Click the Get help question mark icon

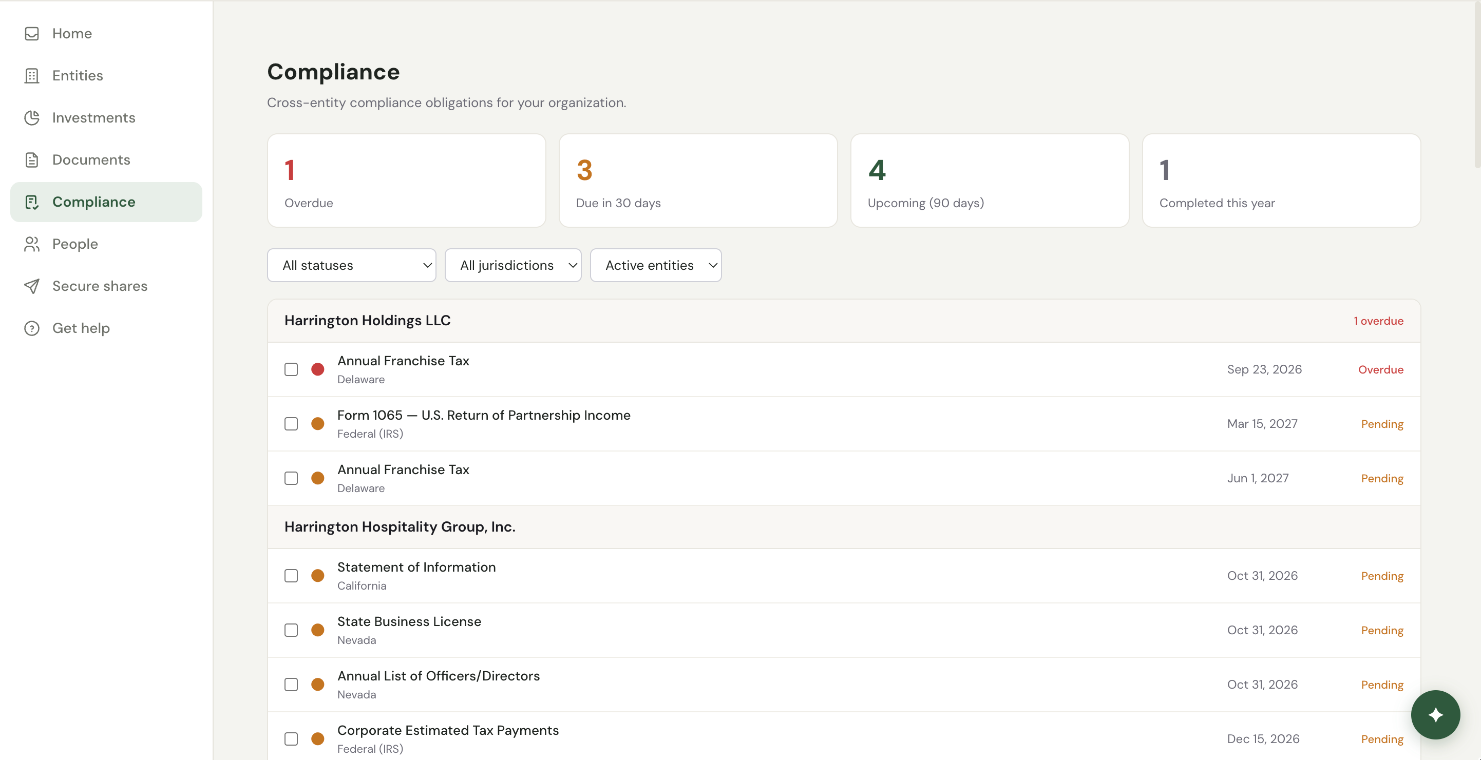32,328
